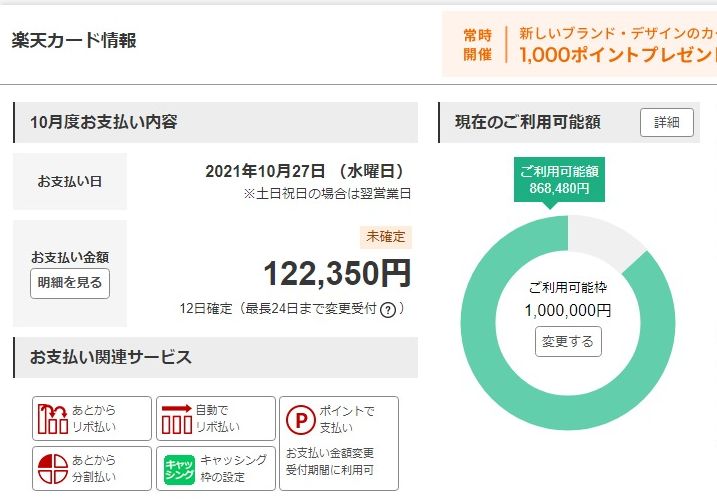Open the 1,000ポイントプレゼント banner
This screenshot has height=502, width=717.
(x=579, y=44)
